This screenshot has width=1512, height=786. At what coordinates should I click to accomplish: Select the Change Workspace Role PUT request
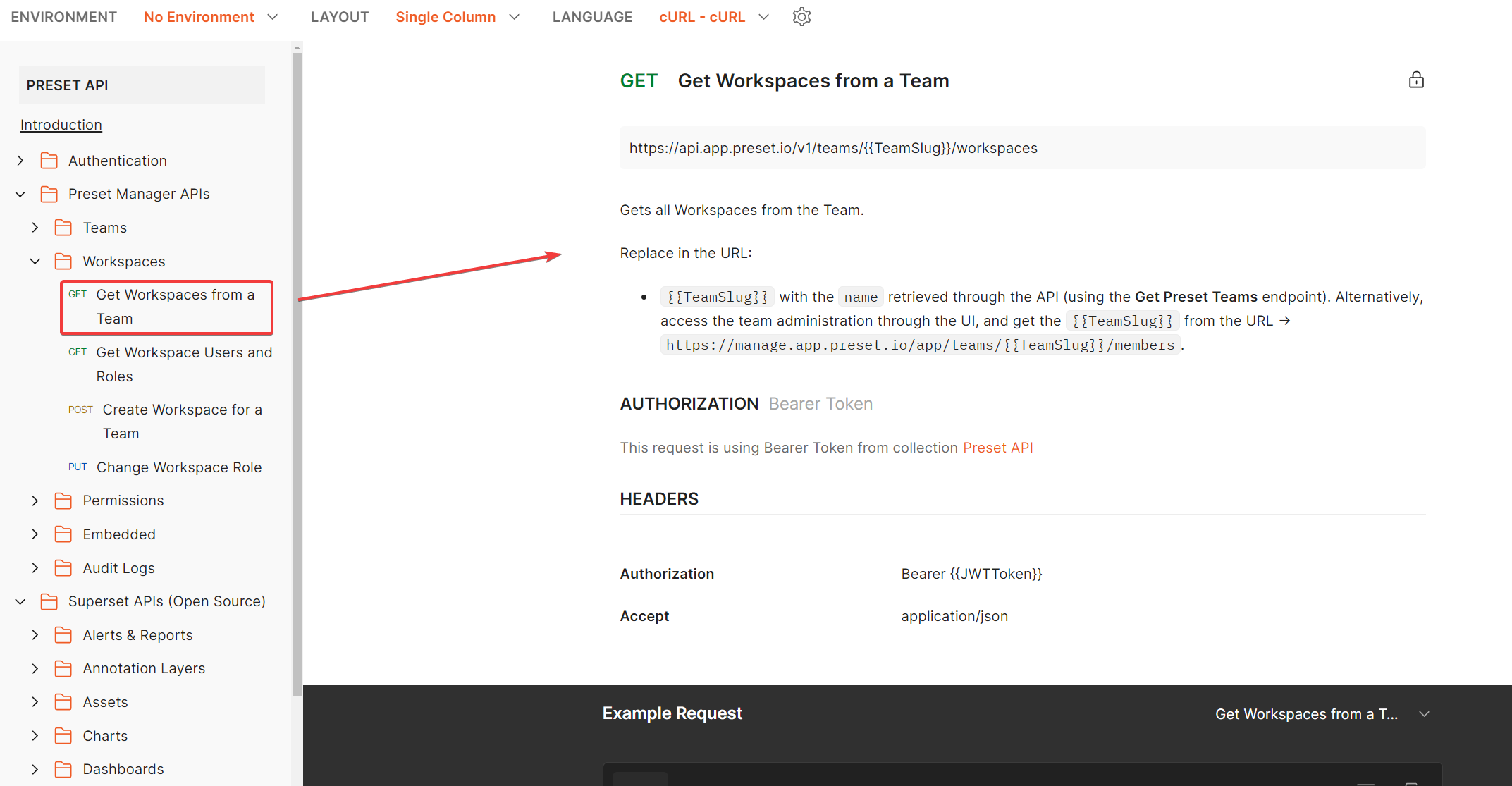tap(180, 467)
